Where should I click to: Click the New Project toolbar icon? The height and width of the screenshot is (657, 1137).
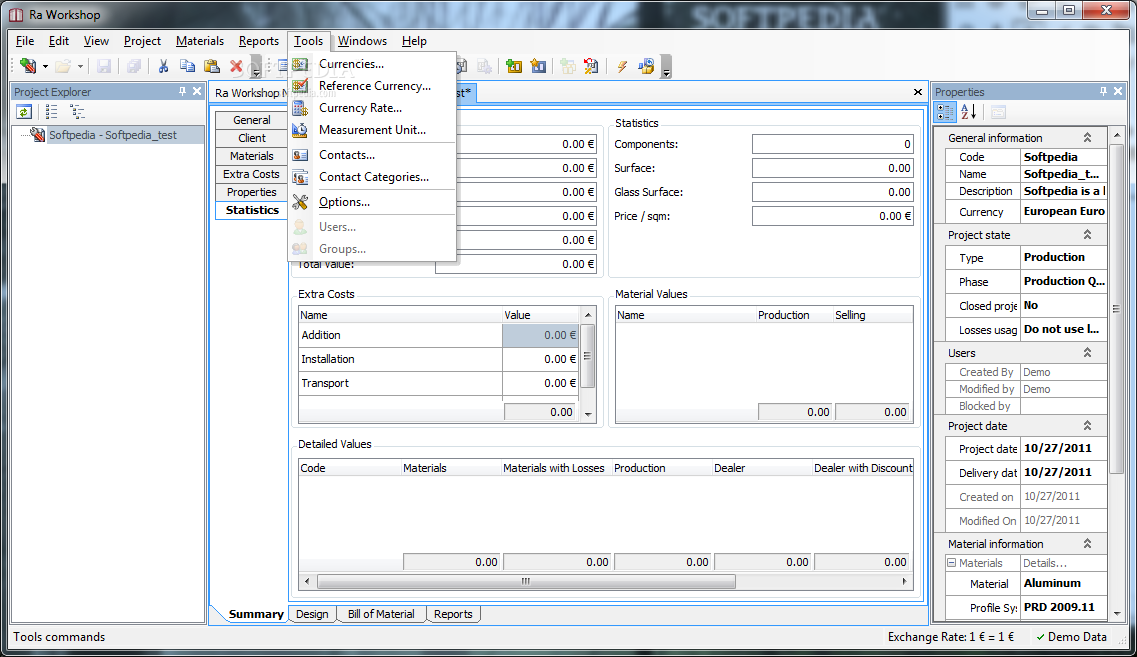tap(28, 66)
